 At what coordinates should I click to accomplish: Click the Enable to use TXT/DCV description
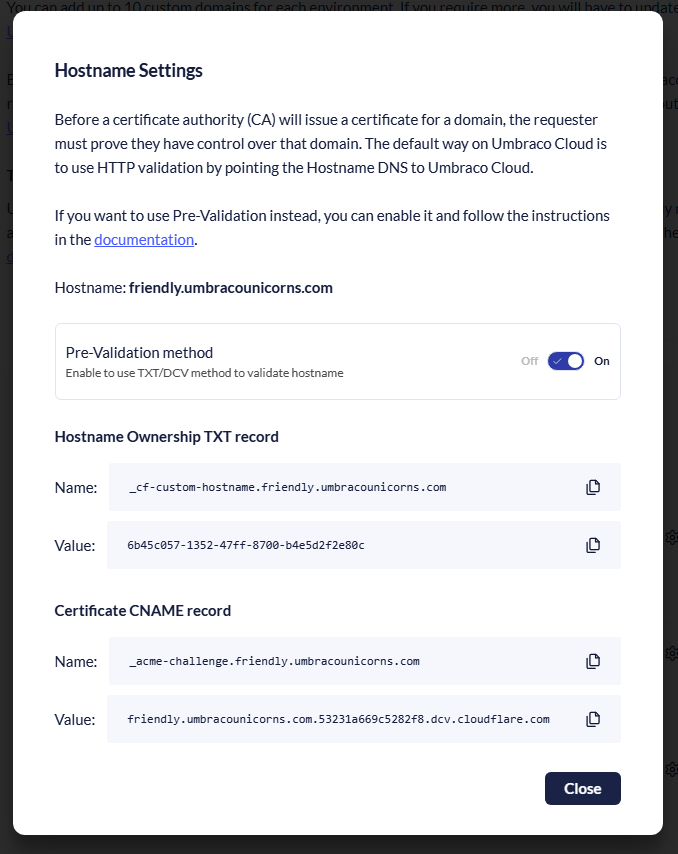click(204, 373)
